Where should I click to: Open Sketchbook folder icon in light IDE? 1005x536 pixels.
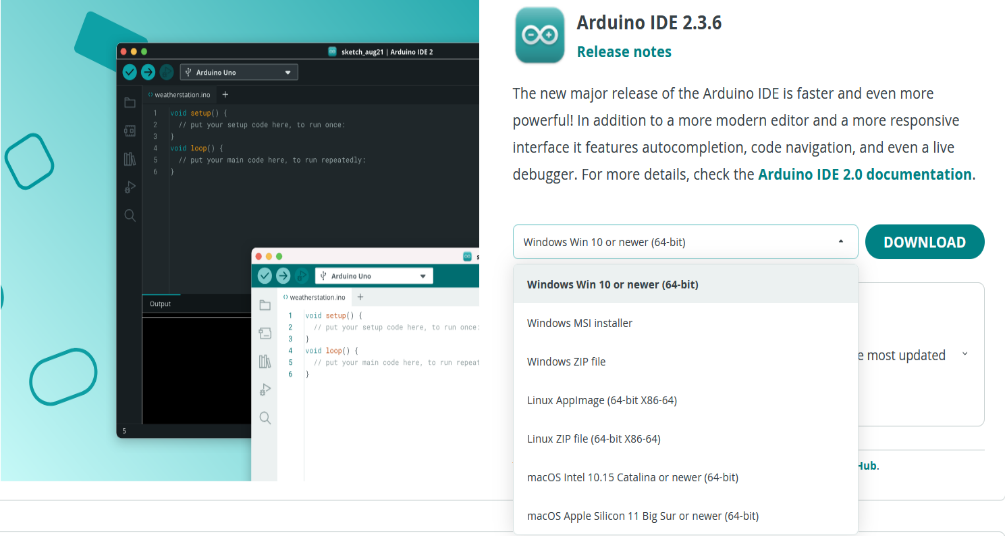point(265,305)
